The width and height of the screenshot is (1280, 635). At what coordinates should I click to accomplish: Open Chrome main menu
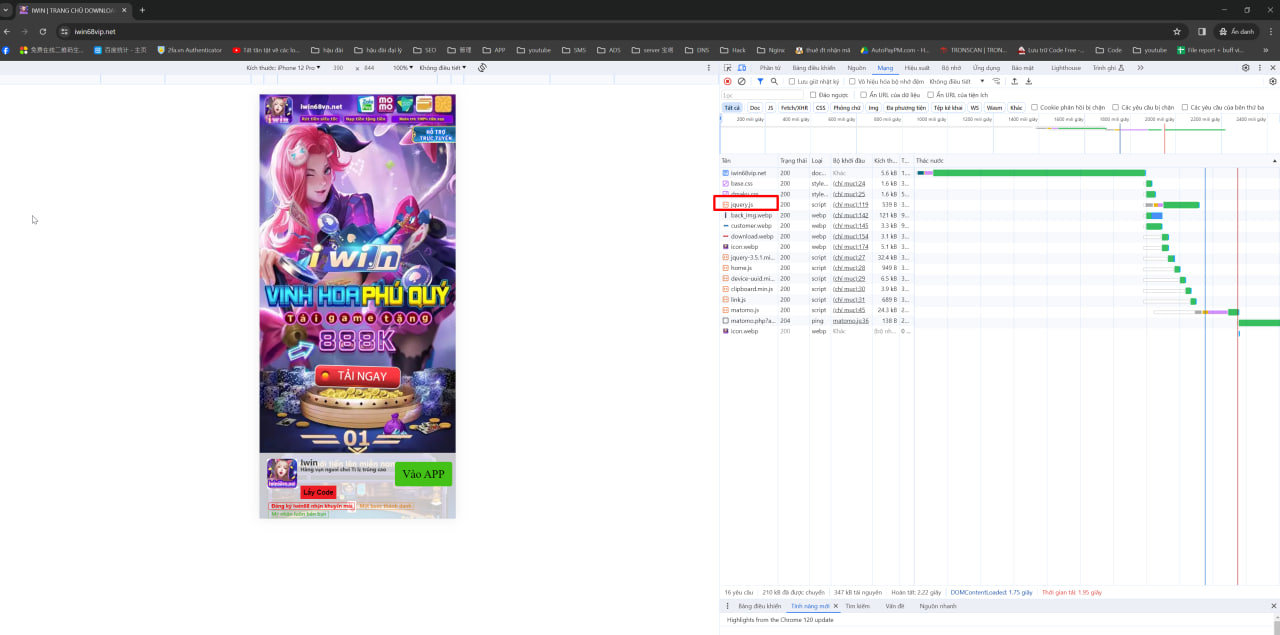1271,31
